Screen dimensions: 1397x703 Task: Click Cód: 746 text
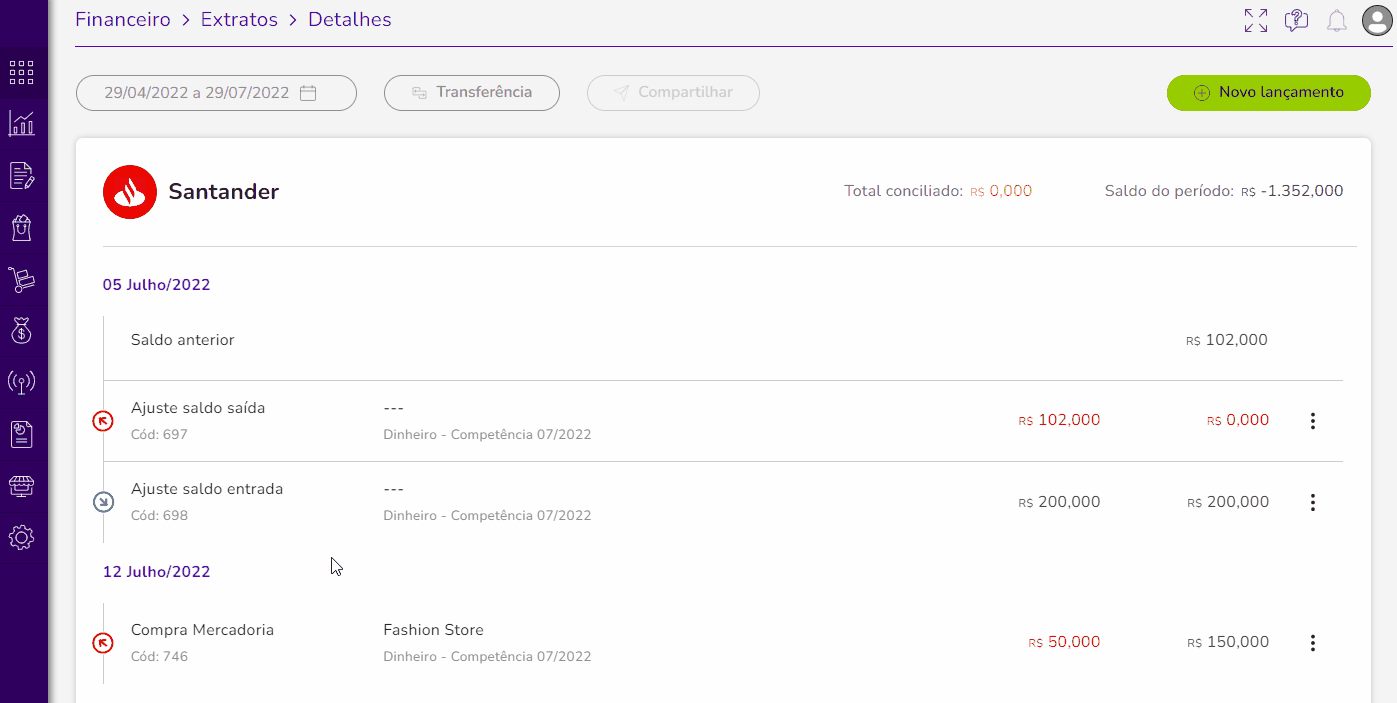(x=159, y=657)
